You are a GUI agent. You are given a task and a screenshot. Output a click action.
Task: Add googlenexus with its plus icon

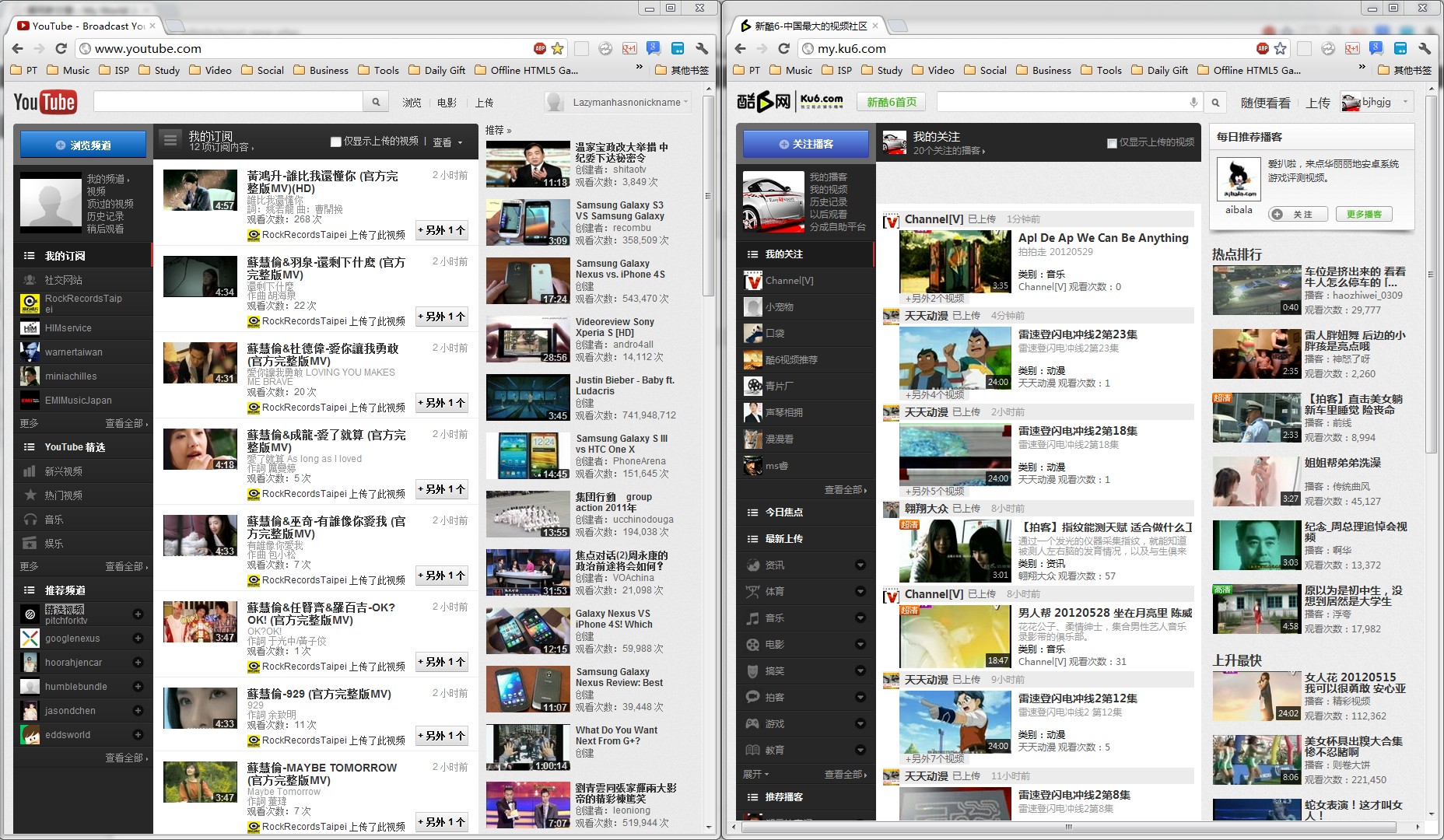pos(138,639)
